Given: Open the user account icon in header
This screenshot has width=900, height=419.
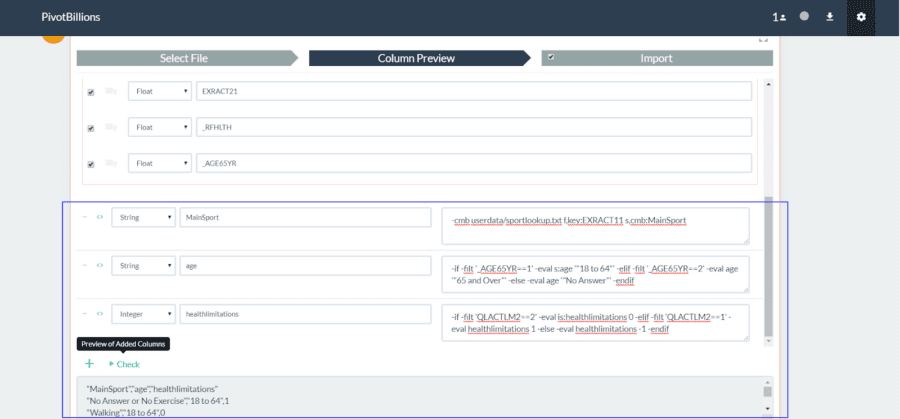Looking at the screenshot, I should [778, 17].
